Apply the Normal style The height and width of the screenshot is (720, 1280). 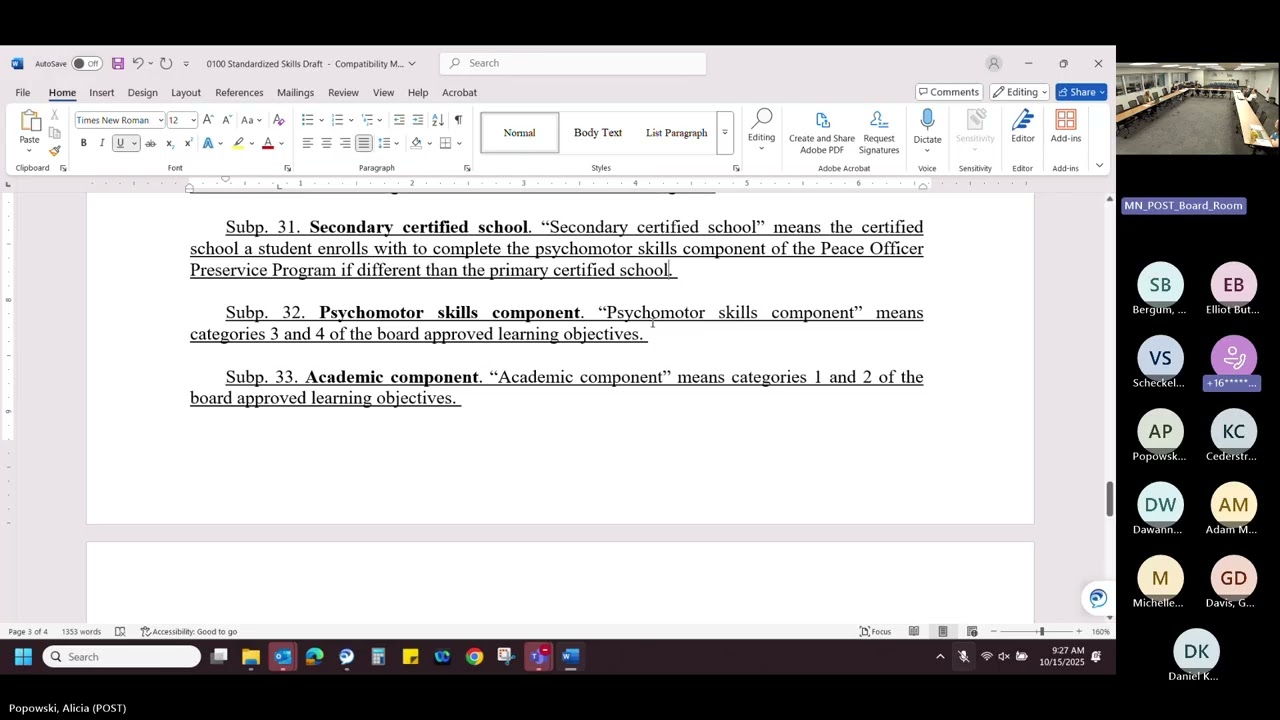pyautogui.click(x=519, y=133)
